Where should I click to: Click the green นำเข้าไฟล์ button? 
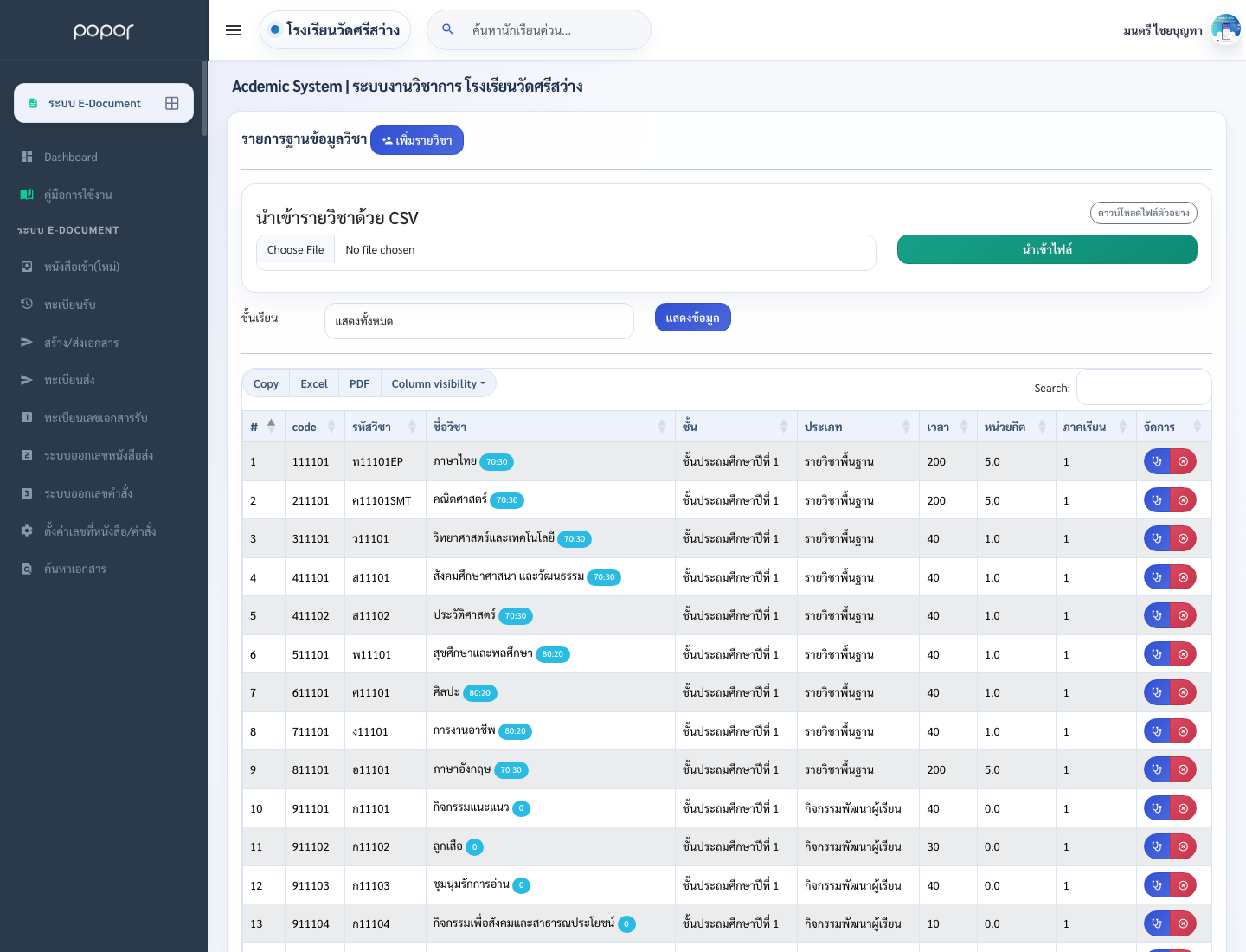(1047, 249)
